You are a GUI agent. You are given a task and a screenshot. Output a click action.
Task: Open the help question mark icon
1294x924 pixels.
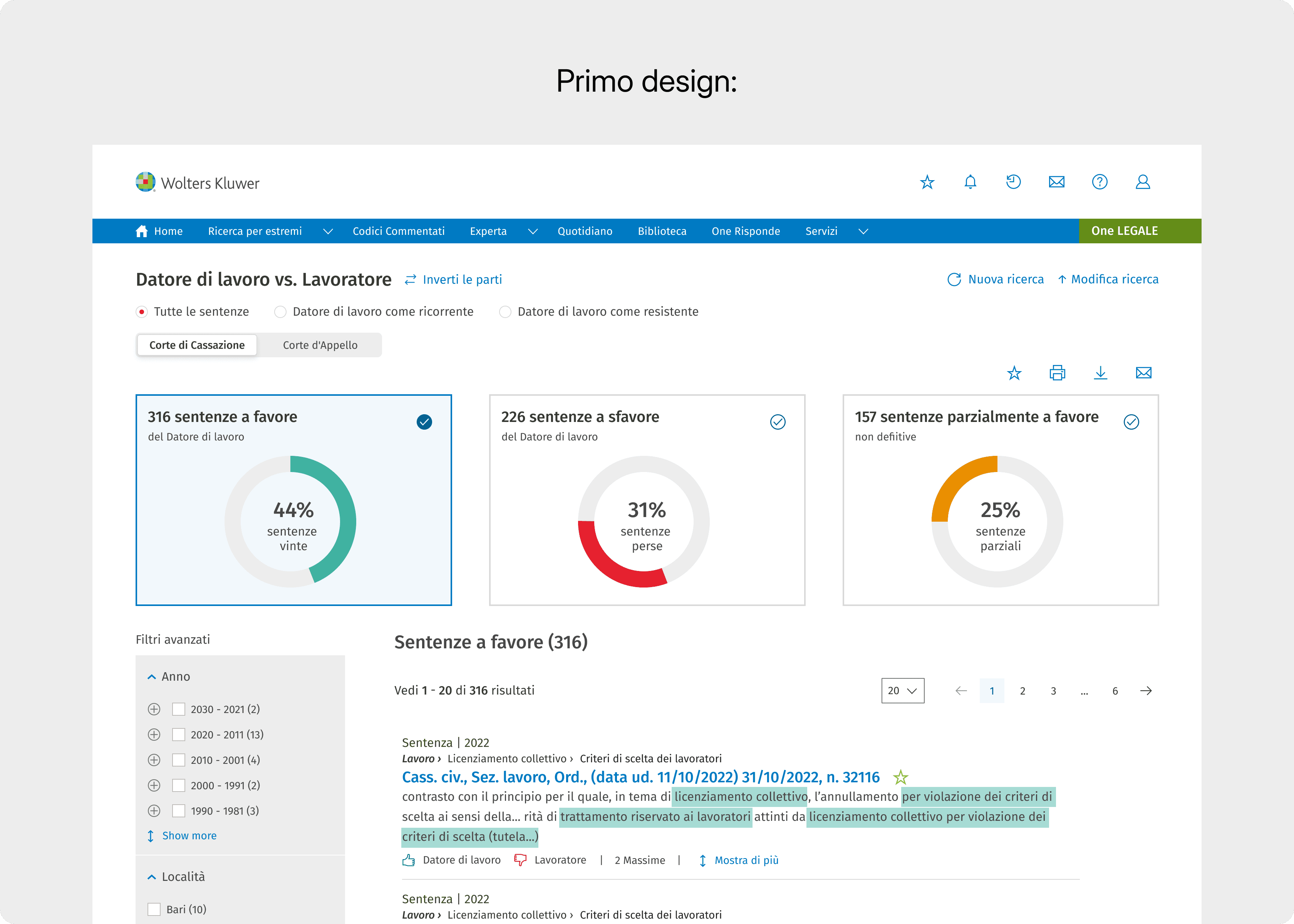1100,182
